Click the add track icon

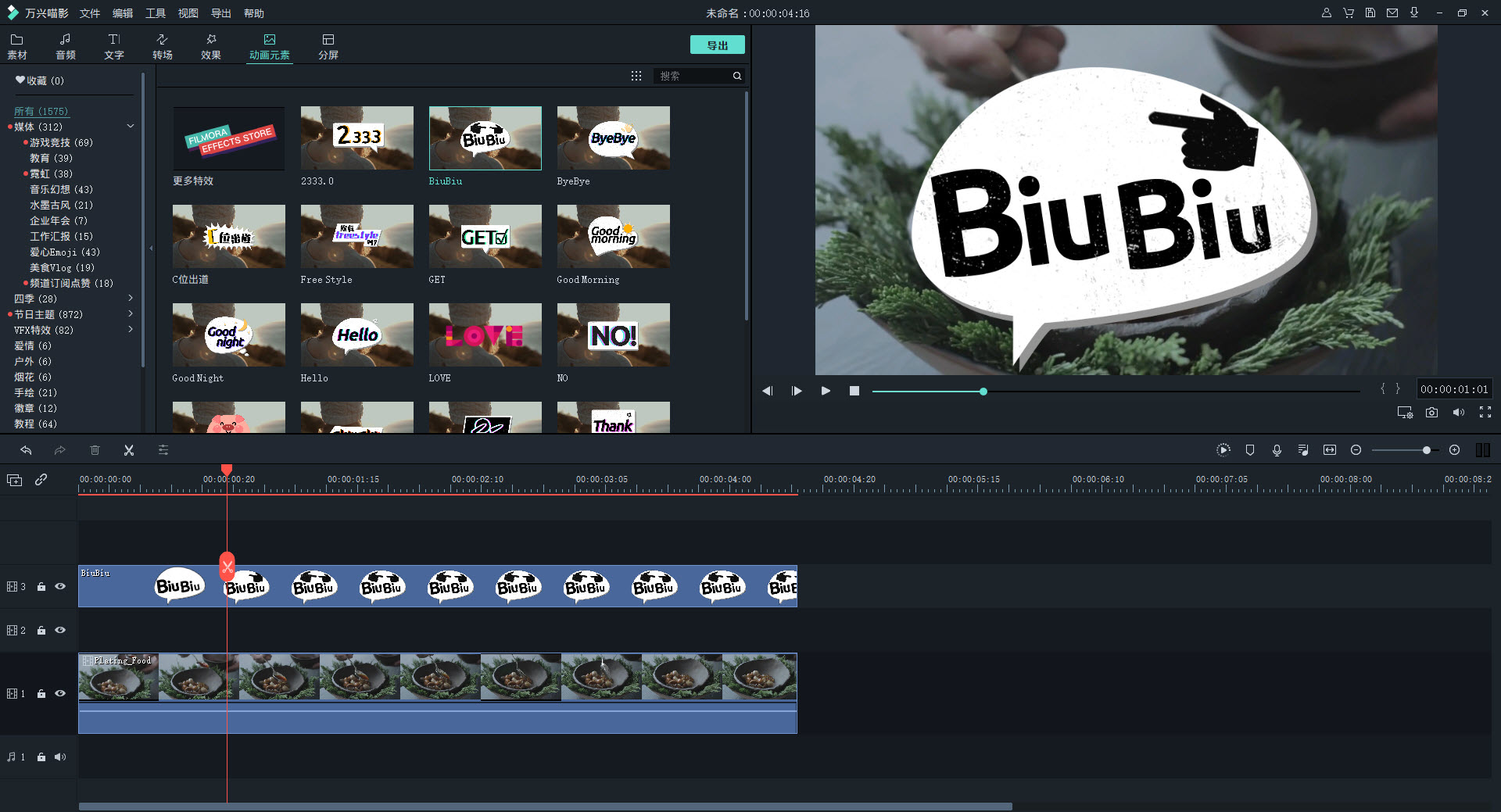15,480
